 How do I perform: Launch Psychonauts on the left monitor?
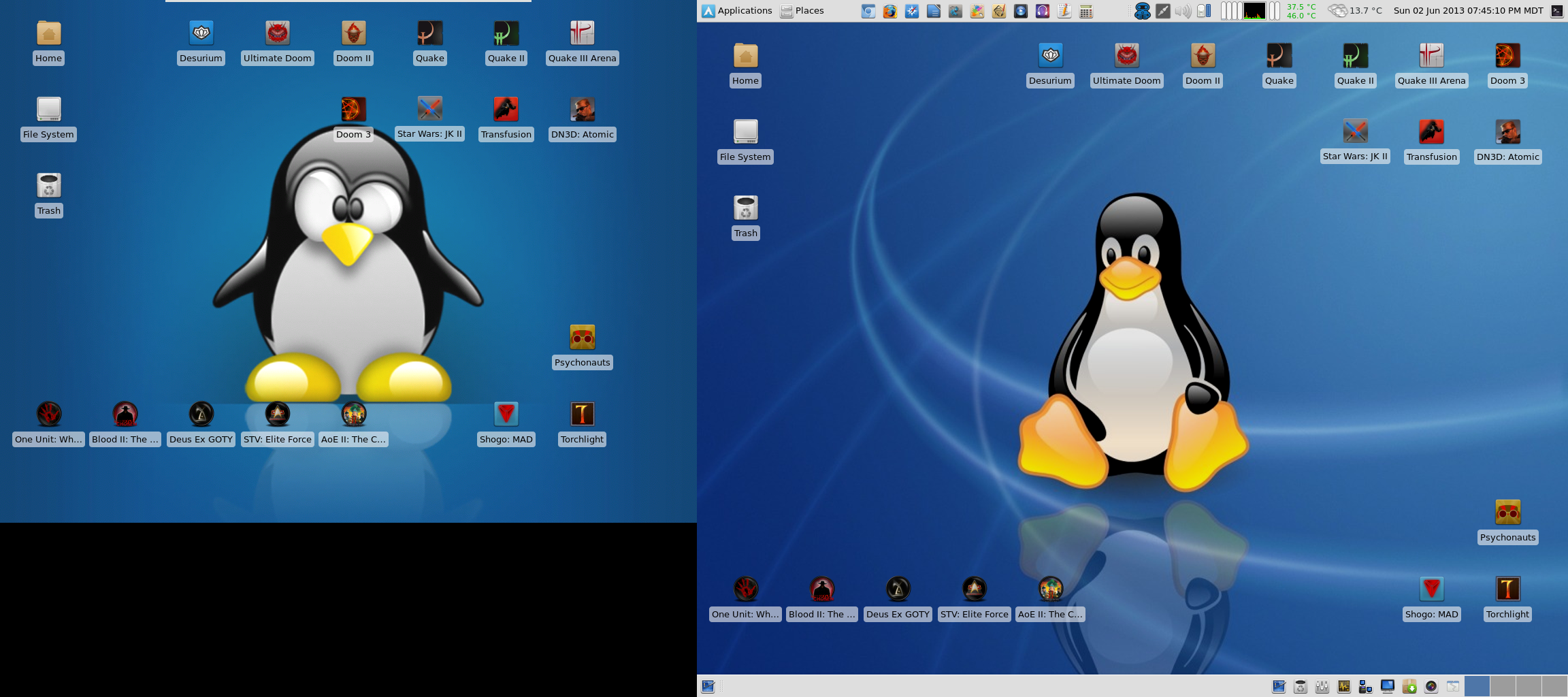583,347
